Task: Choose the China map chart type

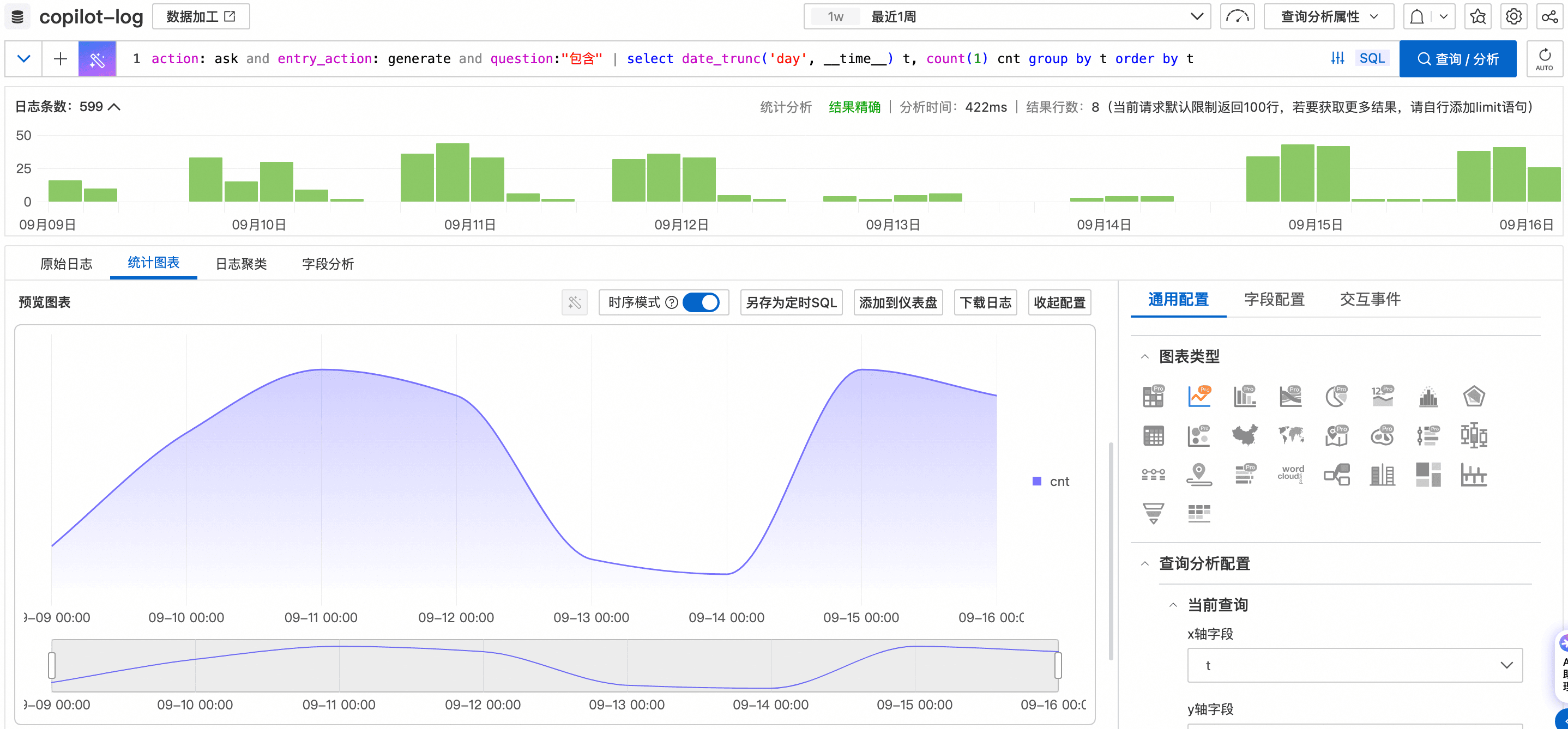Action: pos(1245,436)
